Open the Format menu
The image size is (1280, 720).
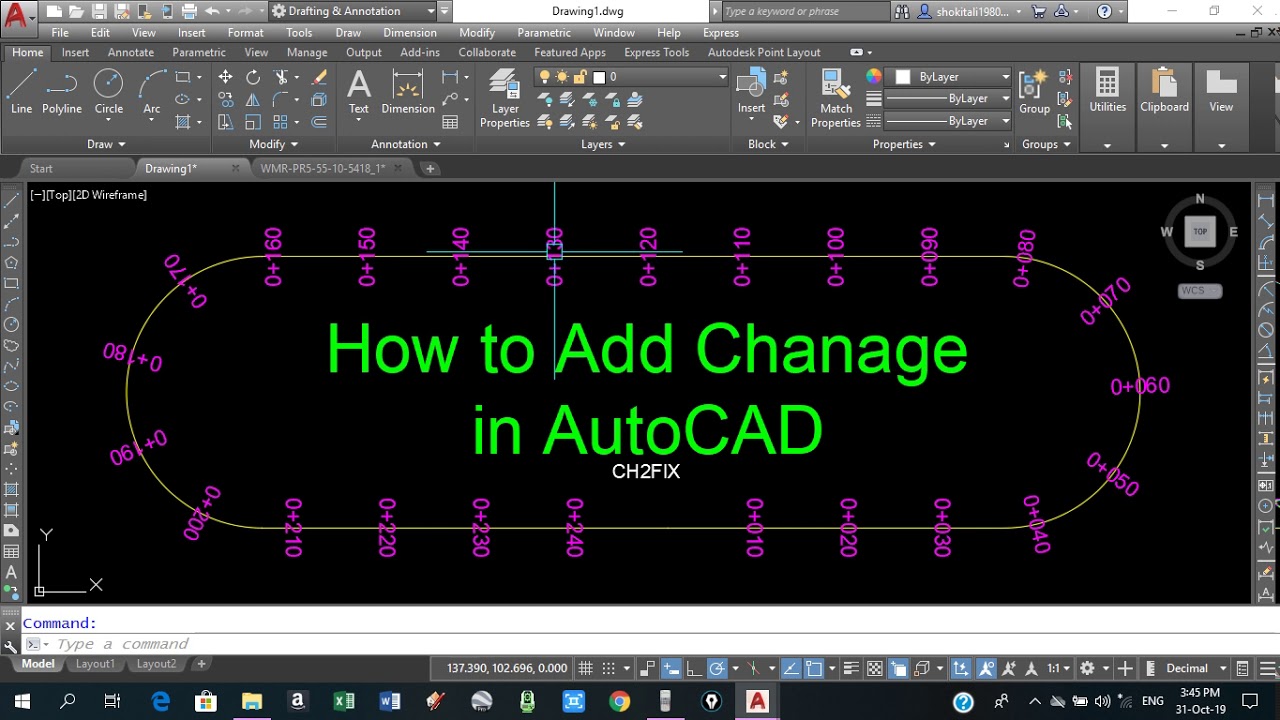pos(245,33)
